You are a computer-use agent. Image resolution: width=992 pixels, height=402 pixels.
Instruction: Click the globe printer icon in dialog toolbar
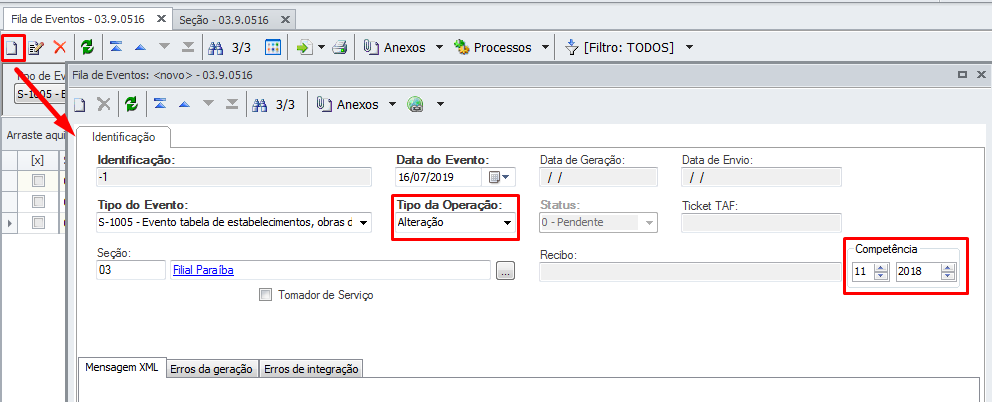point(415,104)
